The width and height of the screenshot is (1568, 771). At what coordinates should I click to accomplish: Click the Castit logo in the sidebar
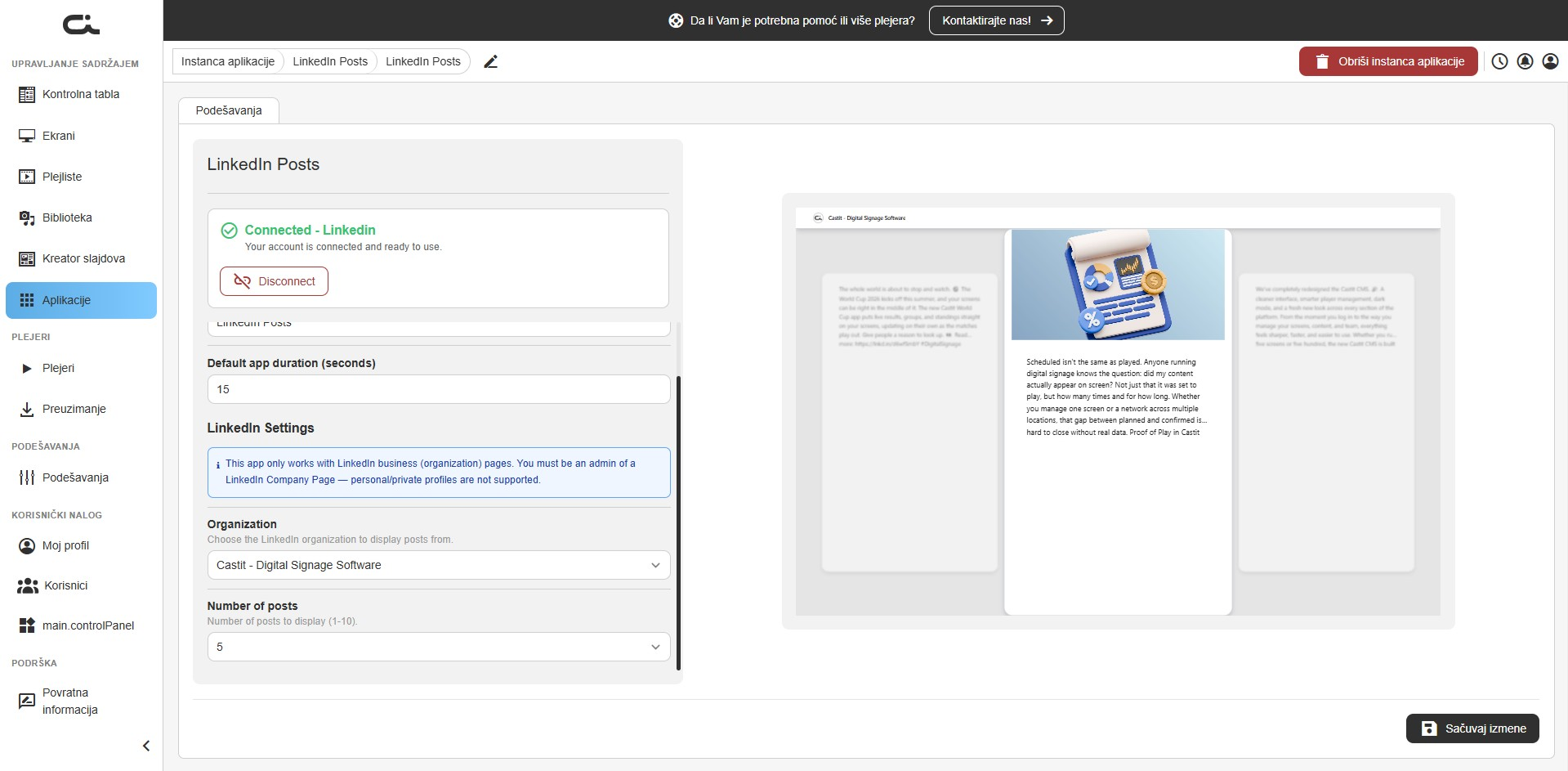point(81,25)
